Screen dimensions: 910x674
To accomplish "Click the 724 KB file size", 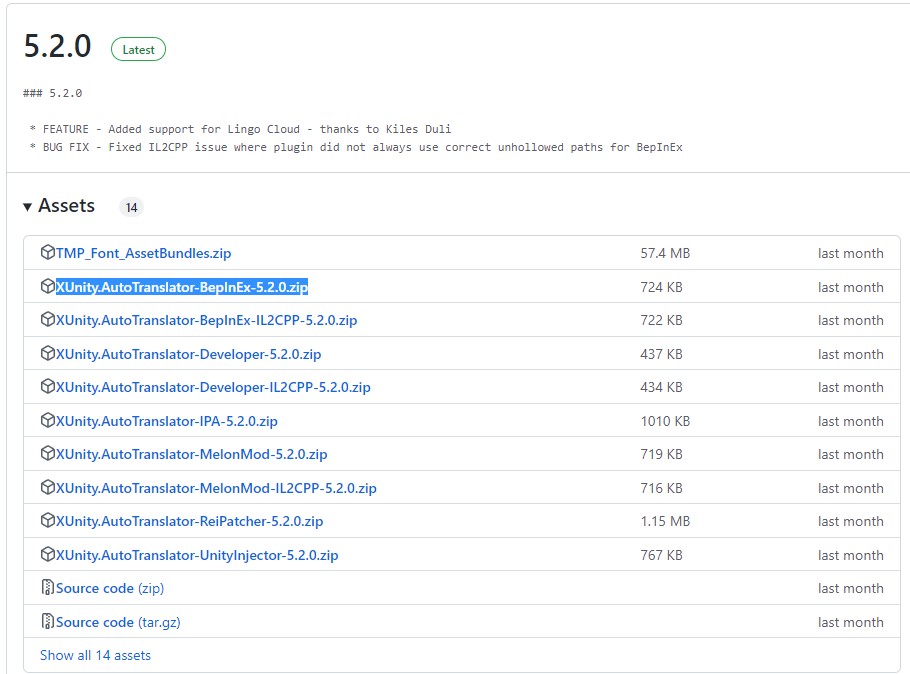I will point(661,287).
